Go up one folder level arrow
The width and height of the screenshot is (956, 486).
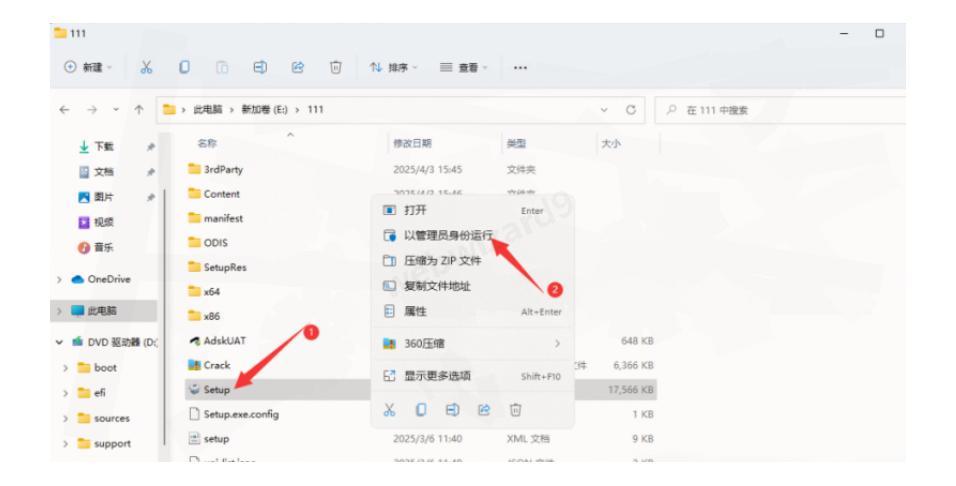point(139,110)
